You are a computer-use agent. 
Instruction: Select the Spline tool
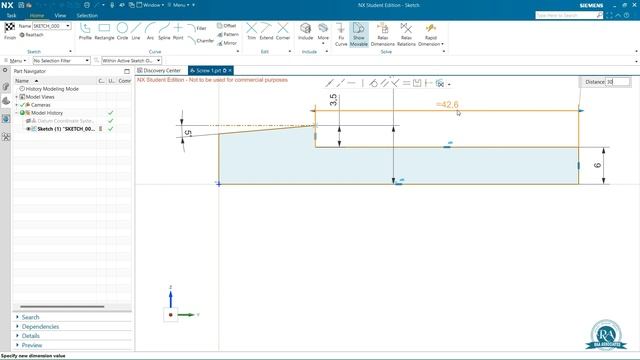pyautogui.click(x=164, y=31)
